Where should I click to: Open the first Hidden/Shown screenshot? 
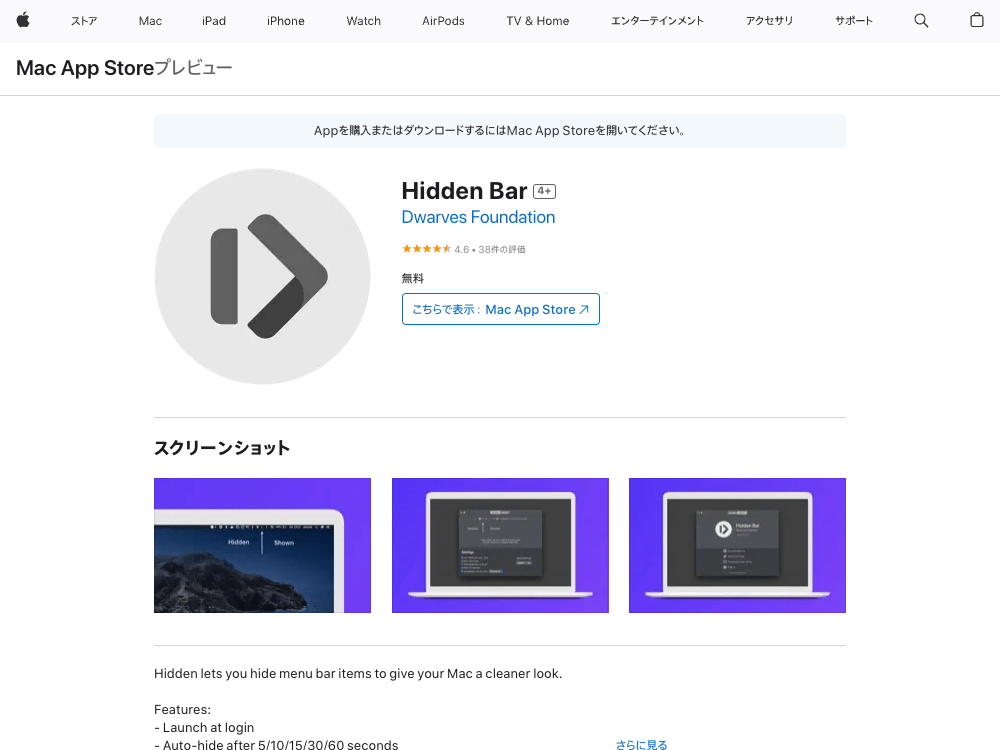262,545
